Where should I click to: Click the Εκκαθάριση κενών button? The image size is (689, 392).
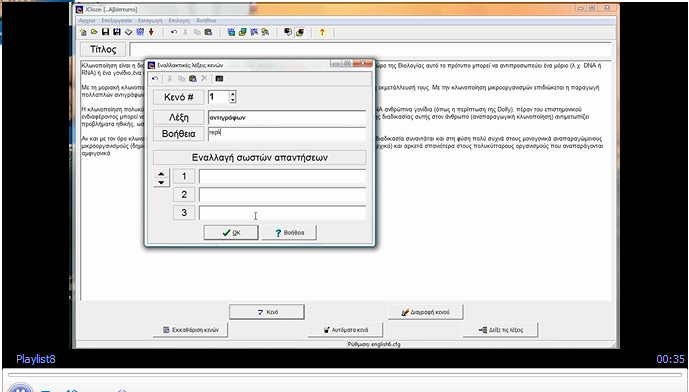[x=190, y=330]
